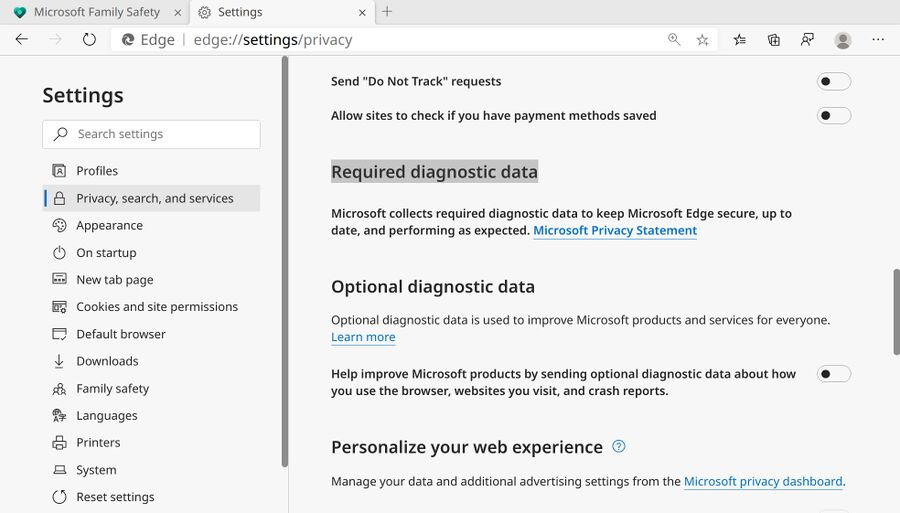The height and width of the screenshot is (513, 900).
Task: Toggle allow sites to check payment methods
Action: pos(833,116)
